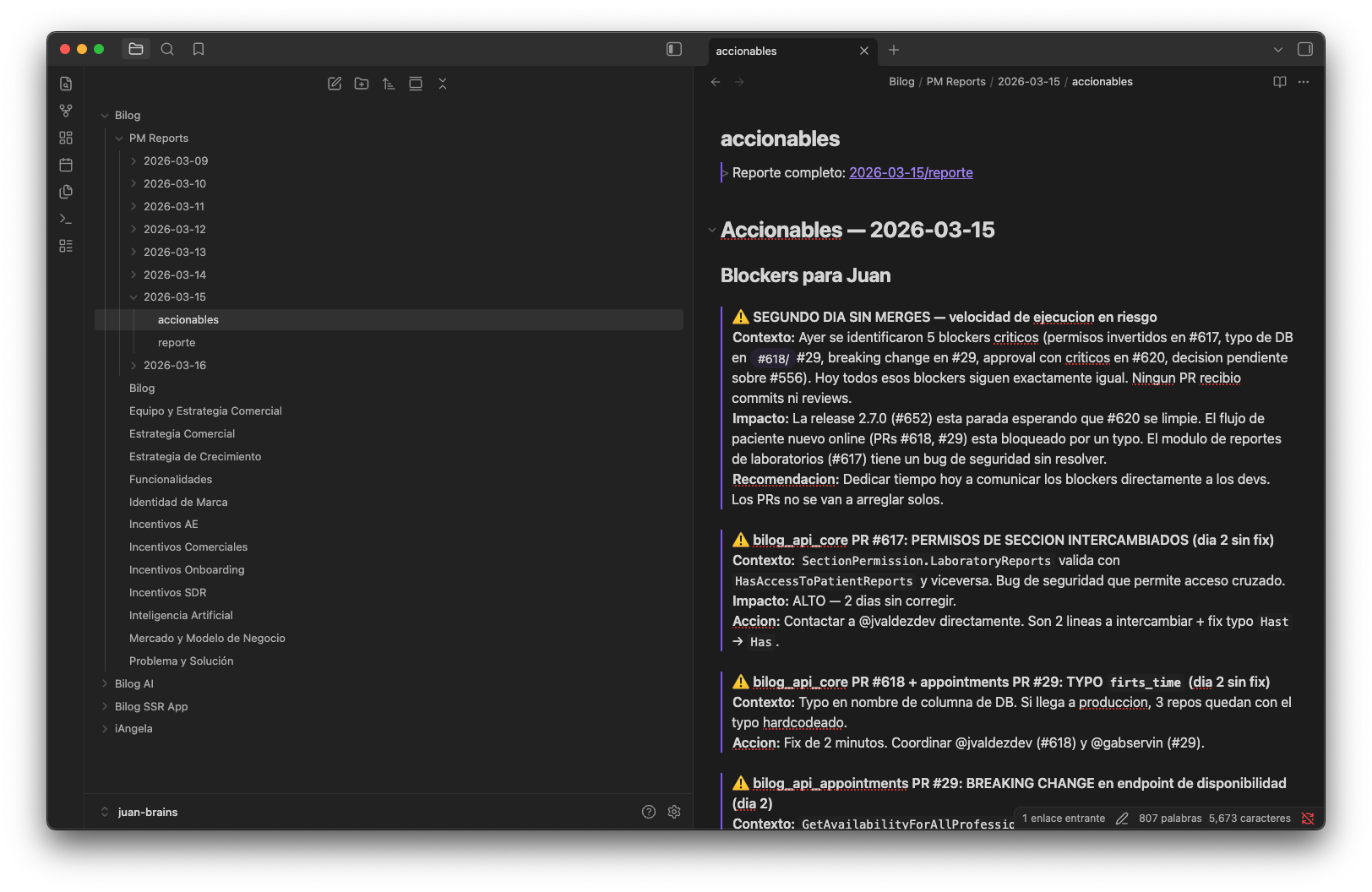
Task: Open reading view for the current note
Action: click(x=1279, y=81)
